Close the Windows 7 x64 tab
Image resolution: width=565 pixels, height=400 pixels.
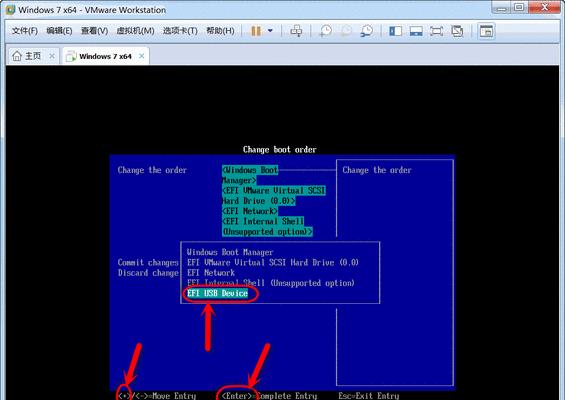click(142, 56)
